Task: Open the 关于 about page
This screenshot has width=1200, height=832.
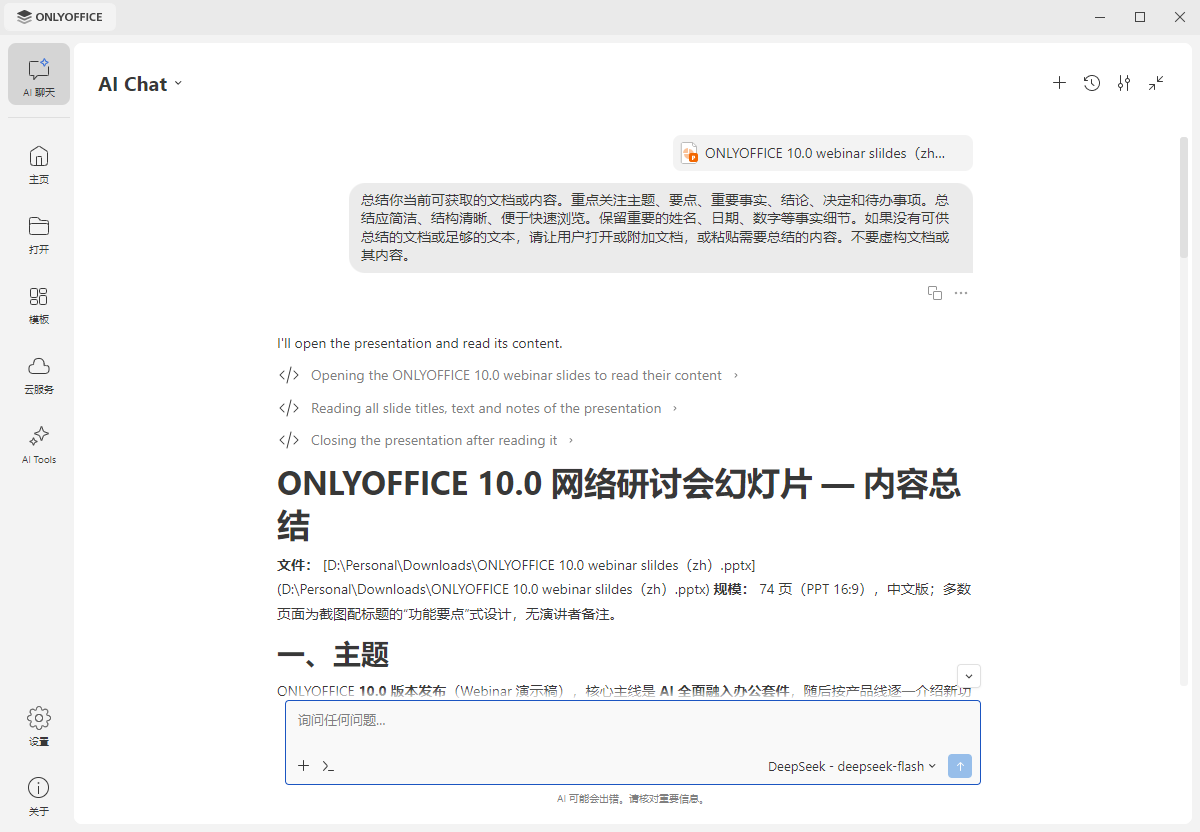Action: (x=39, y=796)
